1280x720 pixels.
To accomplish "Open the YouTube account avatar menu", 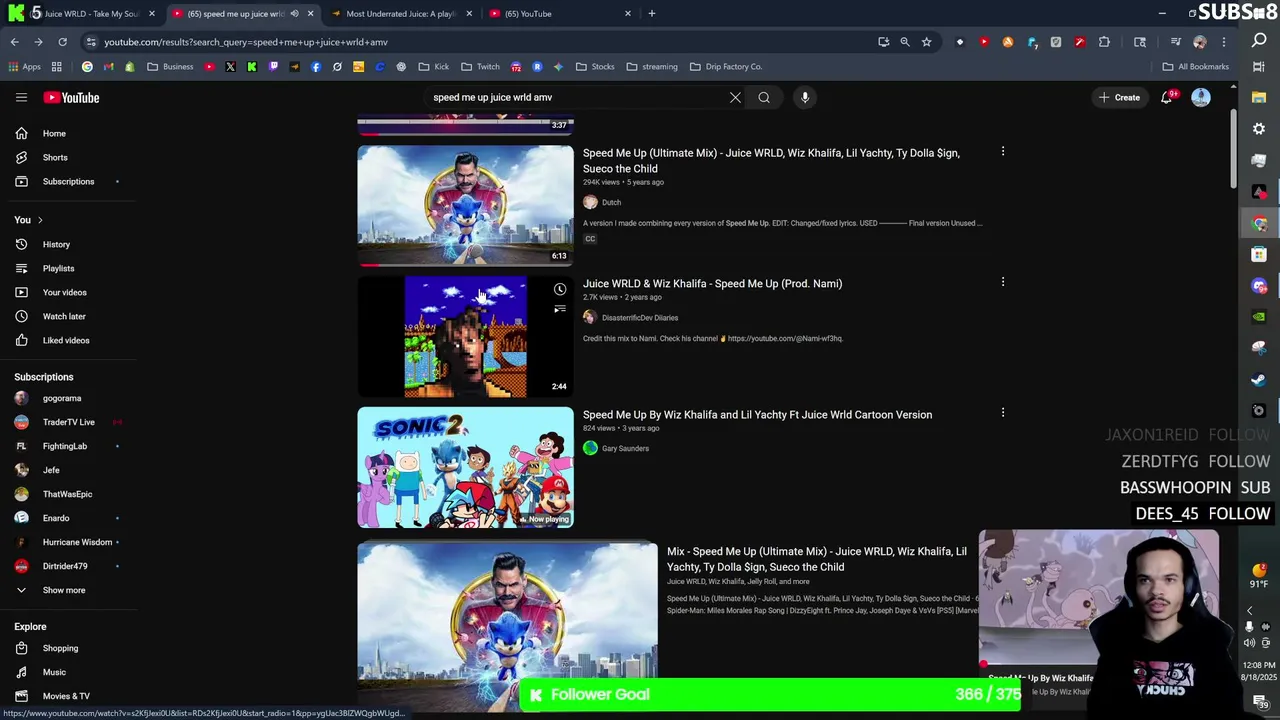I will pos(1201,97).
